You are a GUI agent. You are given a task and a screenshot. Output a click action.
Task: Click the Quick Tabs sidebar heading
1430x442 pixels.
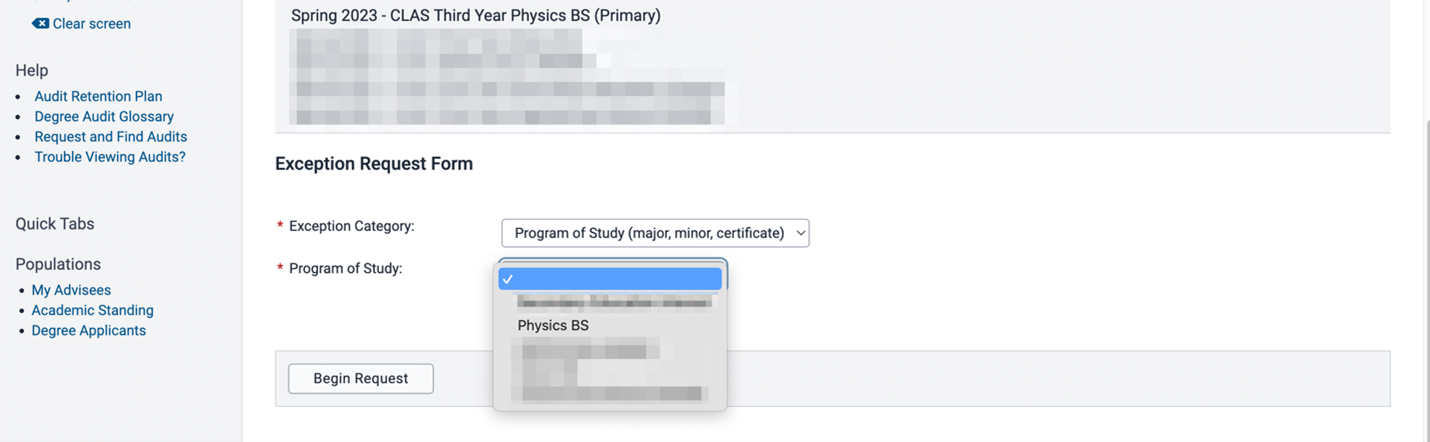tap(55, 224)
